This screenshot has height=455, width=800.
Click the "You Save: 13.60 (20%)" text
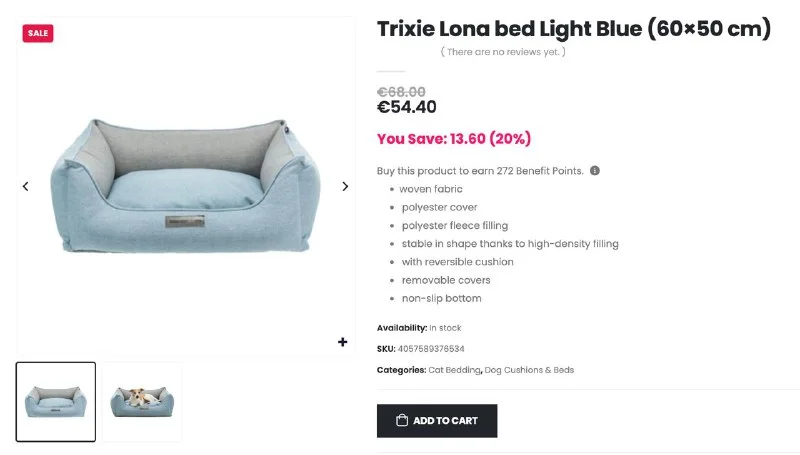pos(453,139)
